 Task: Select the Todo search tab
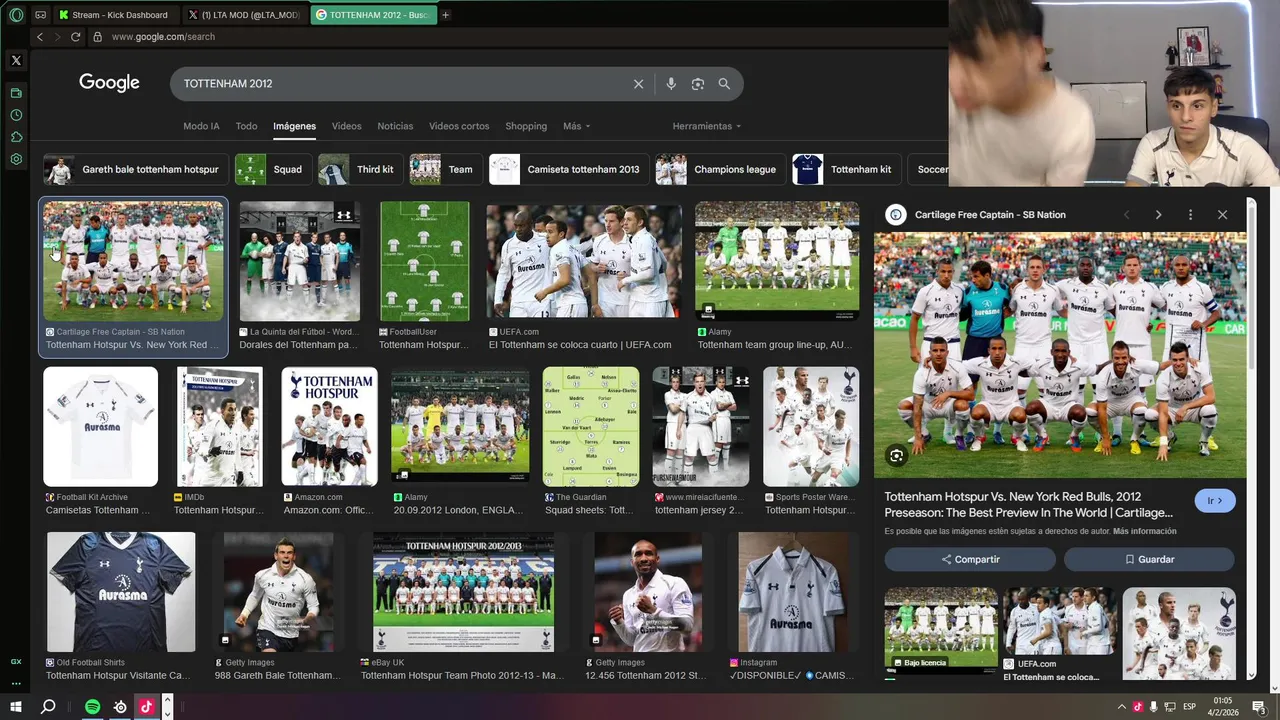pyautogui.click(x=246, y=127)
